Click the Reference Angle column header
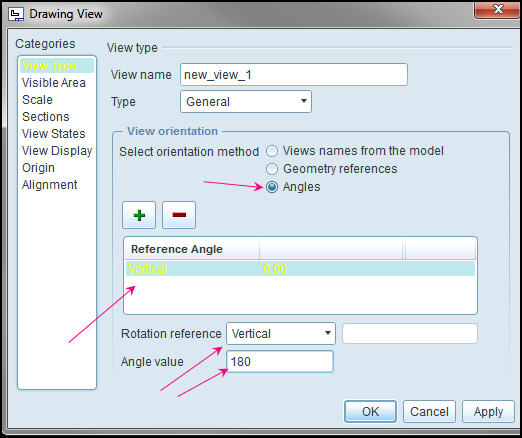Screen dimensions: 522x438 click(x=192, y=249)
